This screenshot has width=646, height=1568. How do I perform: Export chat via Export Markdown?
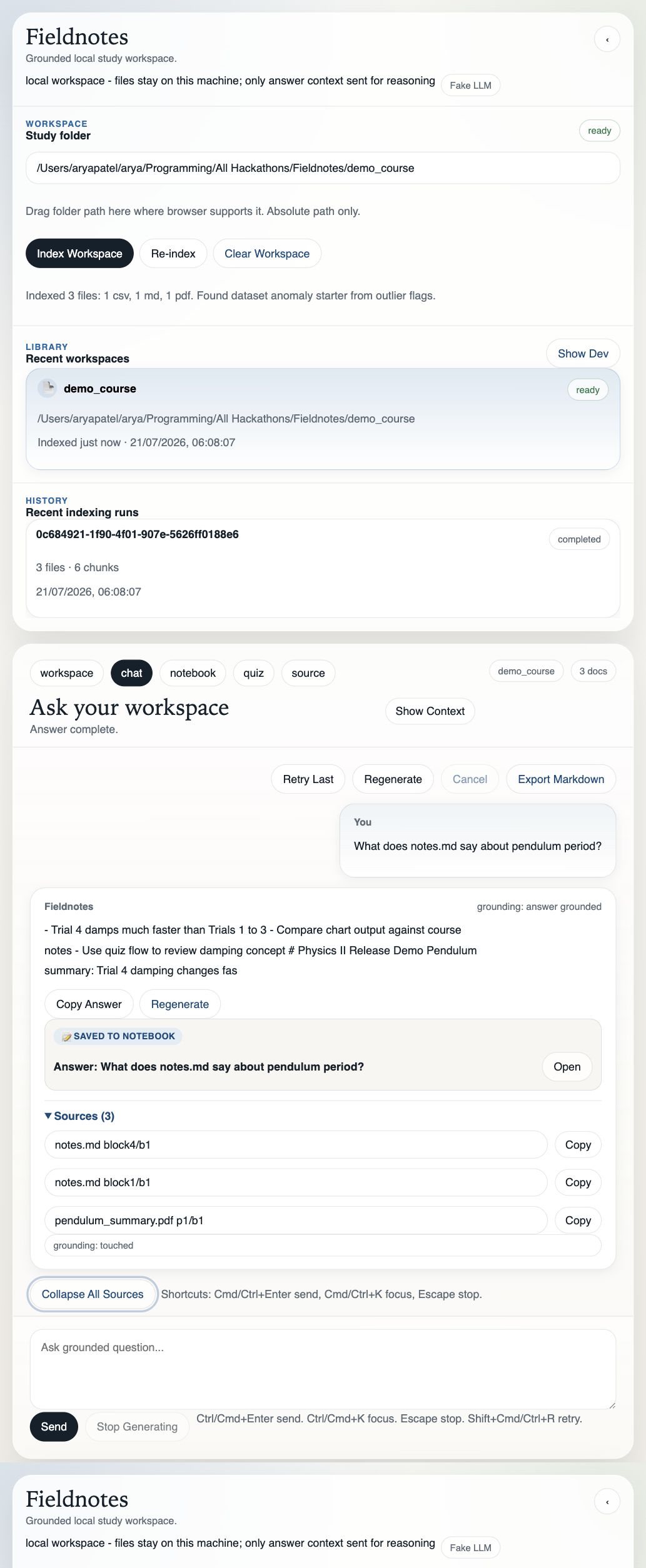(561, 779)
